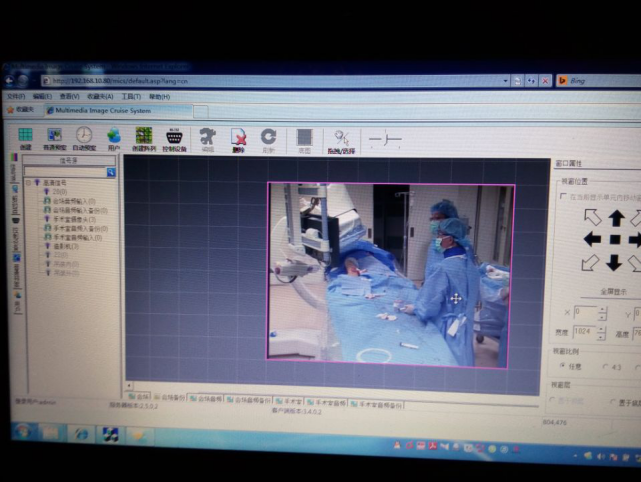The image size is (641, 482).
Task: Click the left arrow in window position pad
Action: pyautogui.click(x=592, y=239)
